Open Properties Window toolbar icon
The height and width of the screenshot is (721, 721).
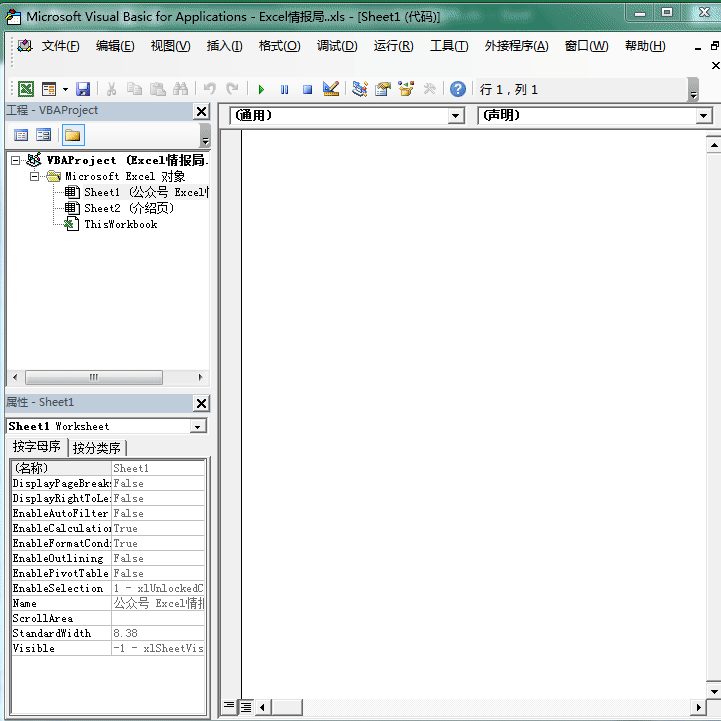point(383,89)
